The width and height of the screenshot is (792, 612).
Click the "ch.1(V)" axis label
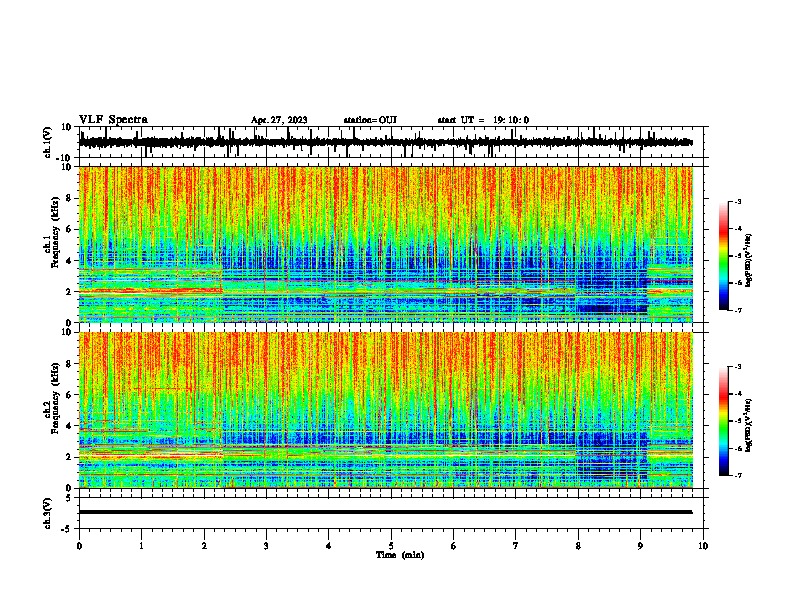pos(48,142)
